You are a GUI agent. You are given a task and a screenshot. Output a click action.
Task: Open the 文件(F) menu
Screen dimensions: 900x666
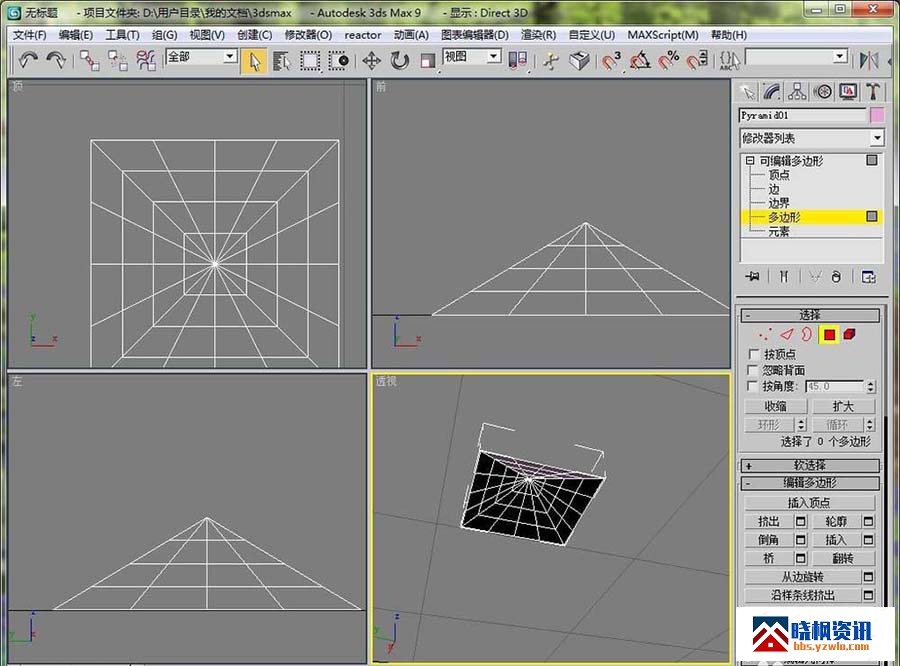point(30,35)
